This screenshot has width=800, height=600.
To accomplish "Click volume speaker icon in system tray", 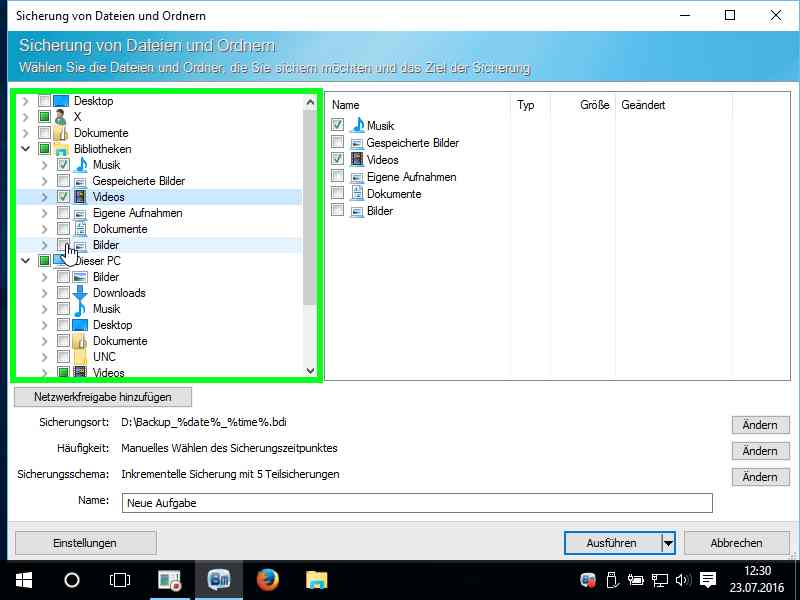I will tap(683, 580).
